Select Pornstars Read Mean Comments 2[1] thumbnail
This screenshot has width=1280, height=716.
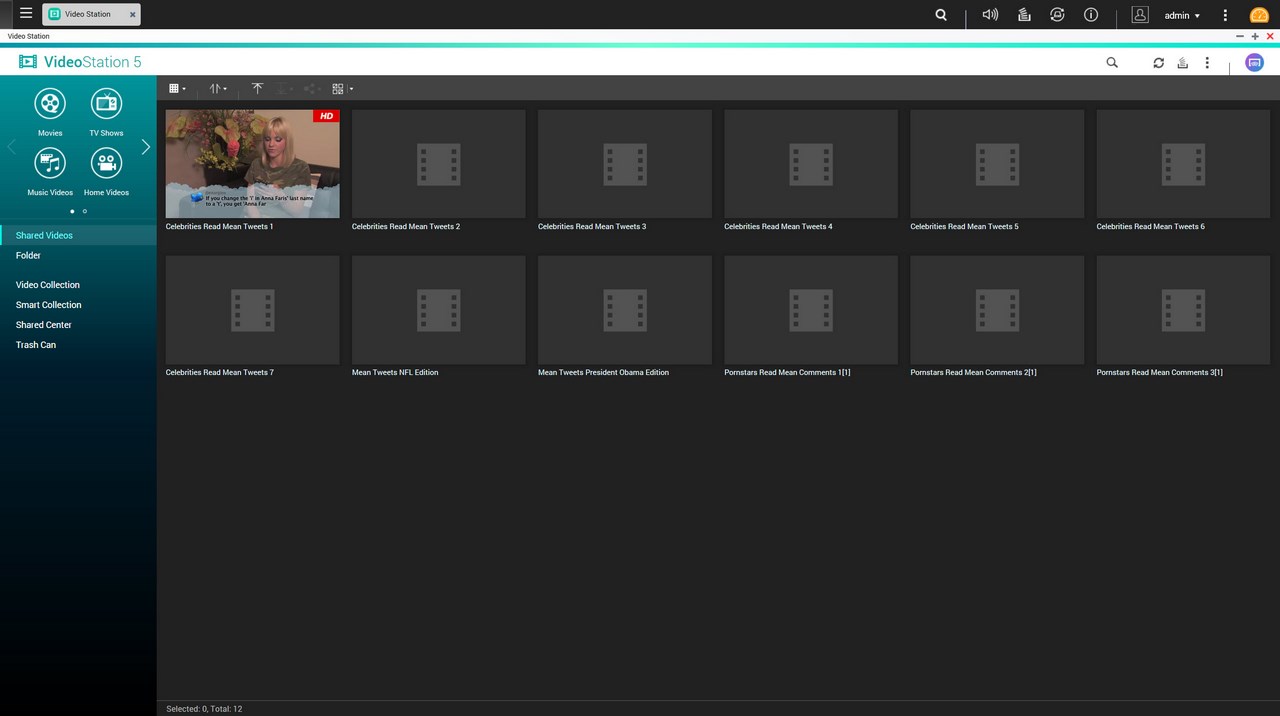[x=997, y=310]
